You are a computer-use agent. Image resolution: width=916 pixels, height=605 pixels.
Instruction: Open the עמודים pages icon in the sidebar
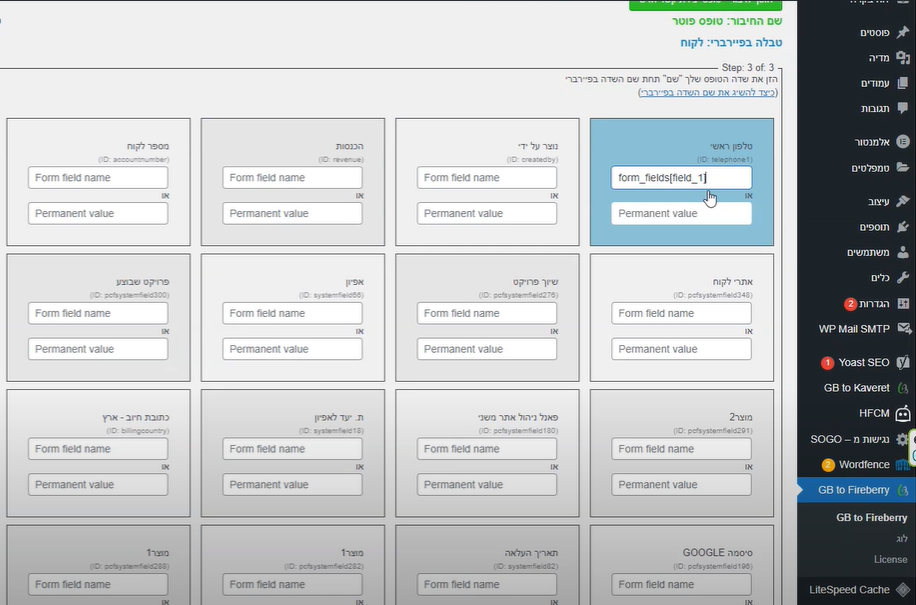click(903, 83)
